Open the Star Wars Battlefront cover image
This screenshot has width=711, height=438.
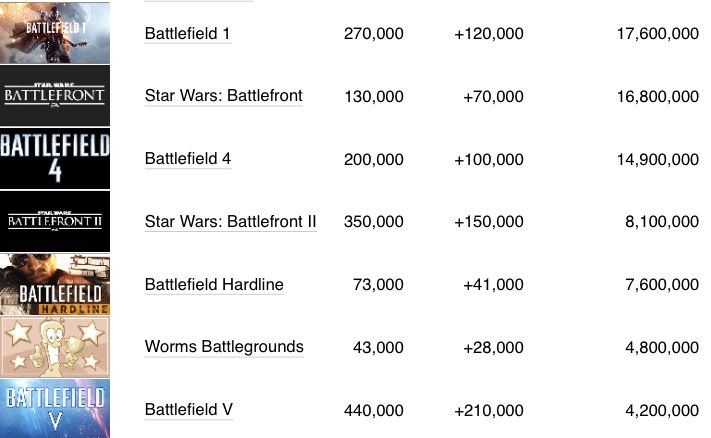[55, 96]
